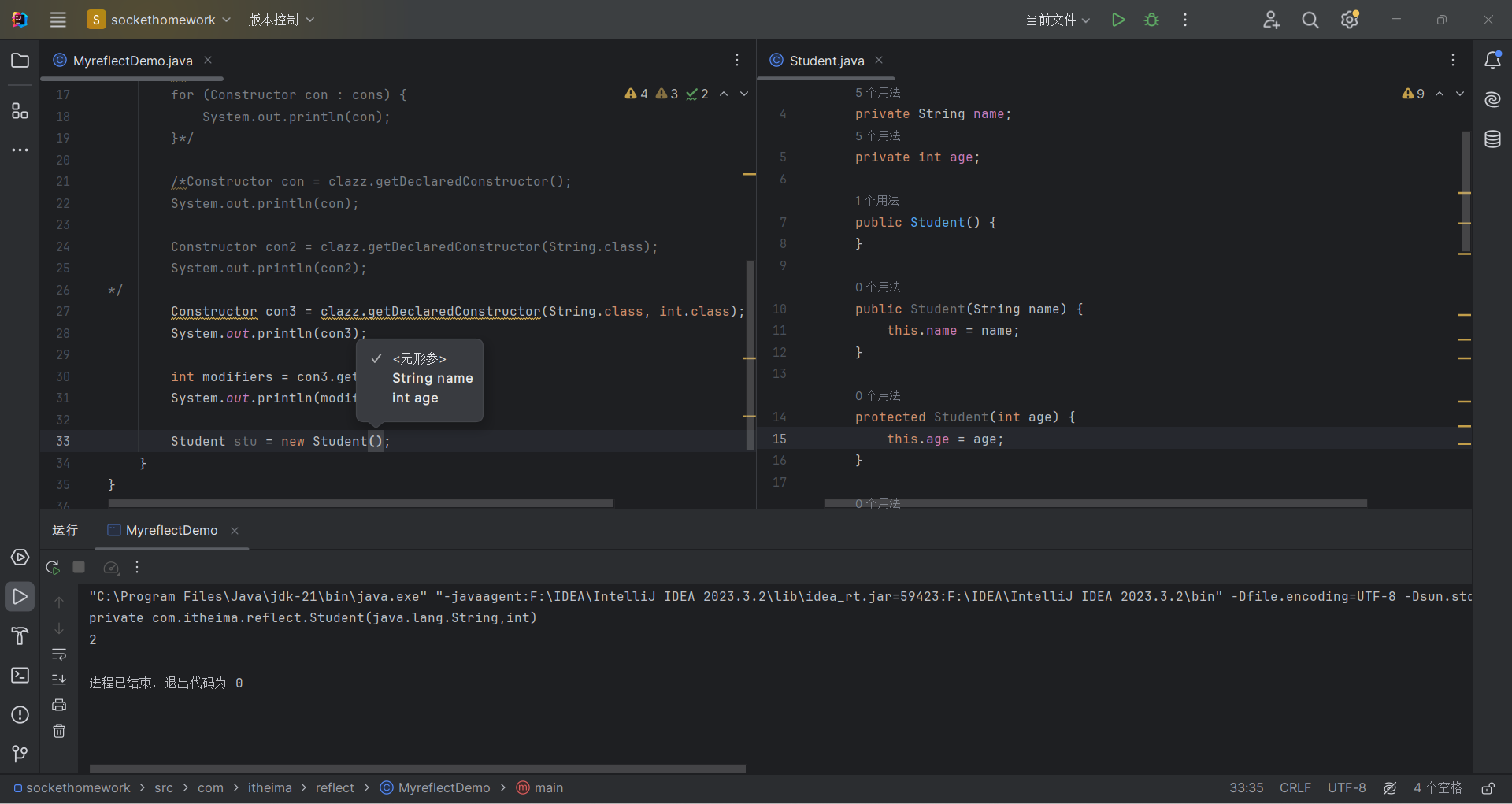Toggle scroll to end of console
The height and width of the screenshot is (804, 1512).
(x=59, y=680)
